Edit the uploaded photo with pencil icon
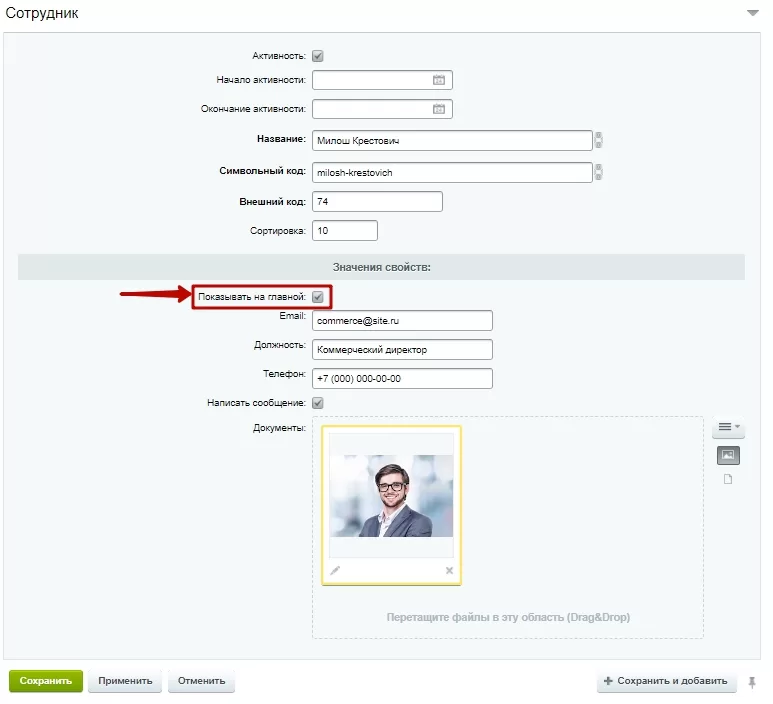Image resolution: width=773 pixels, height=704 pixels. [x=335, y=570]
